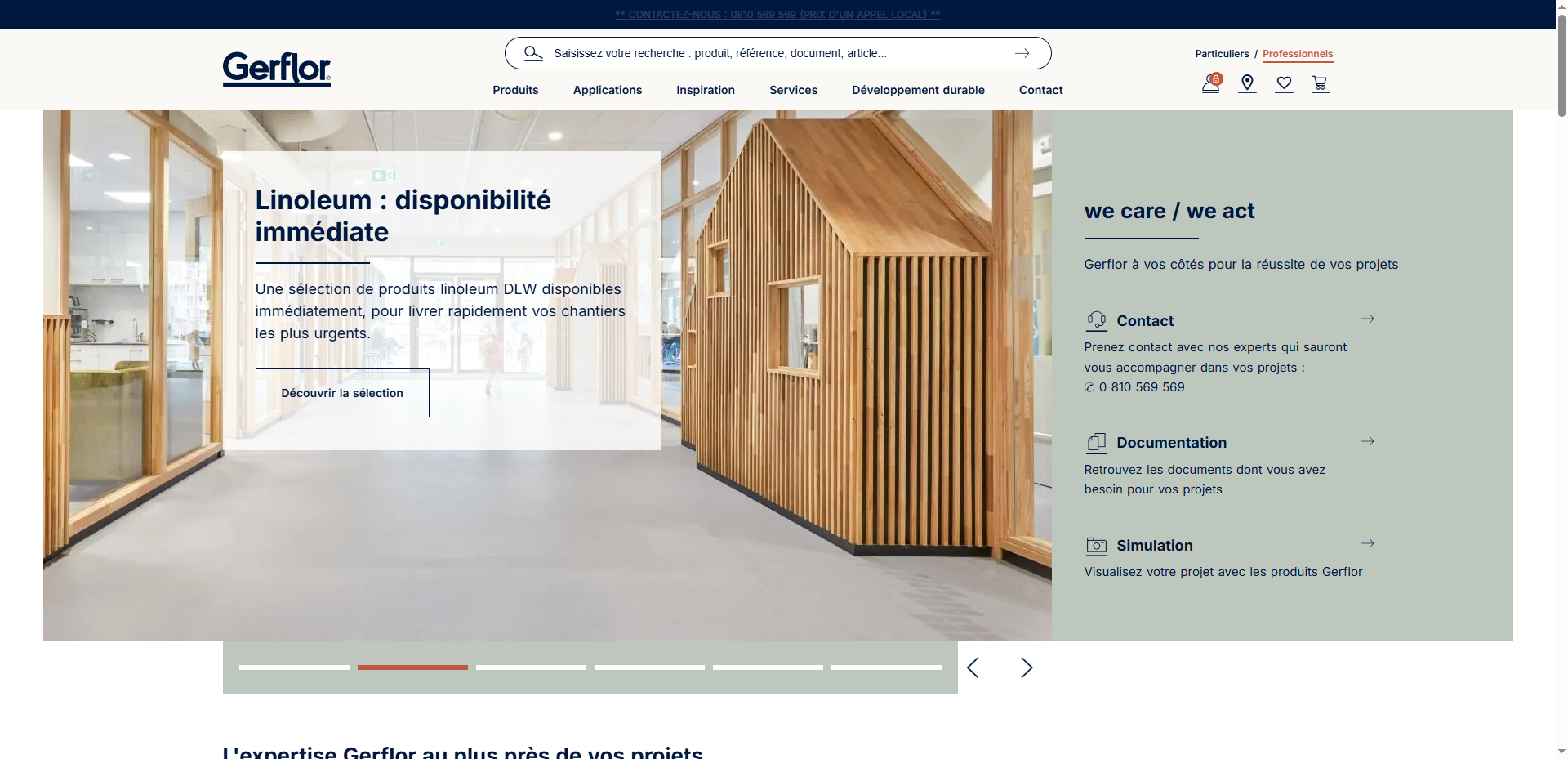Focus the product search input field
Image resolution: width=1568 pixels, height=759 pixels.
point(776,53)
